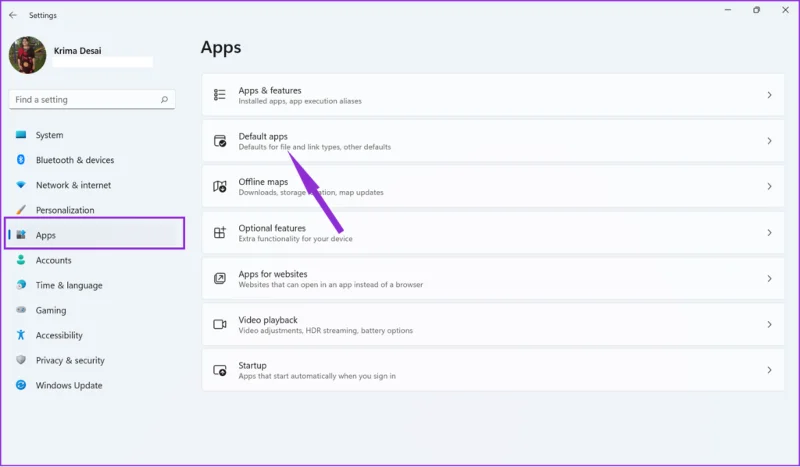The image size is (800, 467).
Task: Open Startup apps title
Action: click(253, 365)
